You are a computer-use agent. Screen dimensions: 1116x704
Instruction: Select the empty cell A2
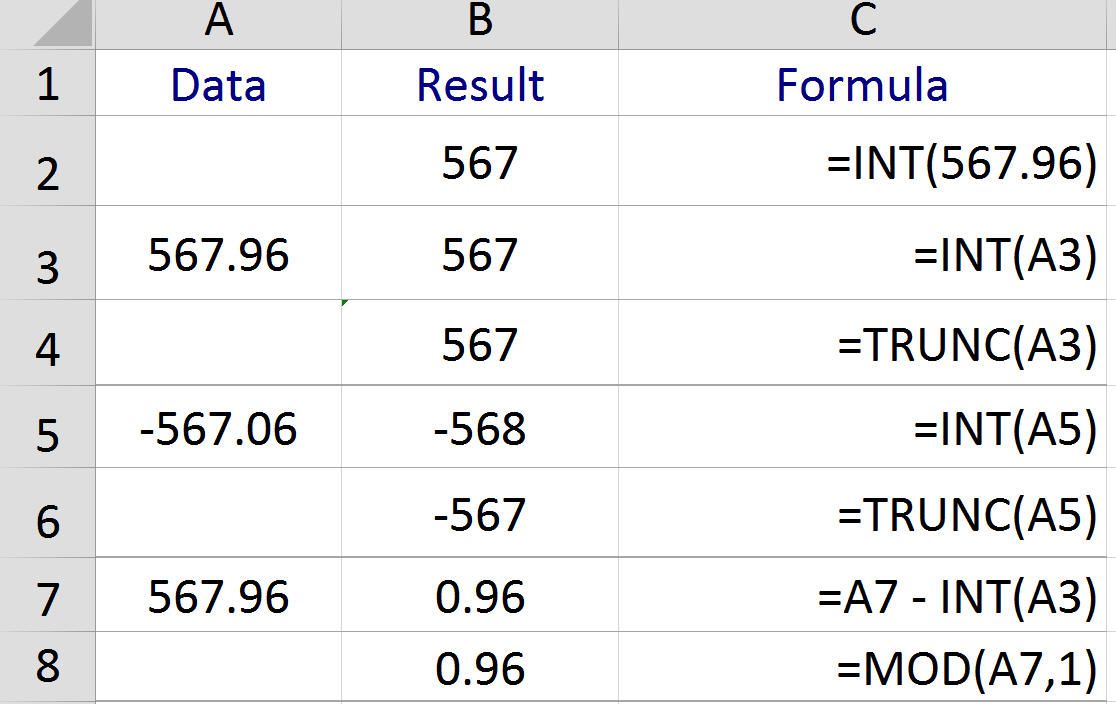click(219, 161)
